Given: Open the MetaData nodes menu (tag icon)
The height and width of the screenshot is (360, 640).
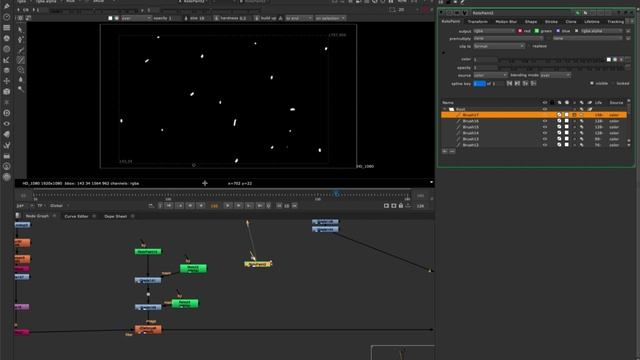Looking at the screenshot, I should 7,134.
